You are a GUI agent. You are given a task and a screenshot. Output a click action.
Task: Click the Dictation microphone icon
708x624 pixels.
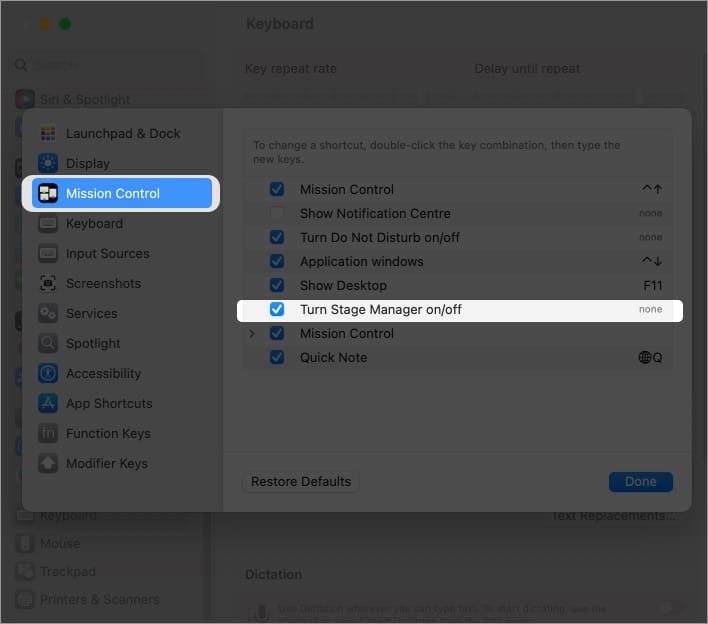click(261, 612)
